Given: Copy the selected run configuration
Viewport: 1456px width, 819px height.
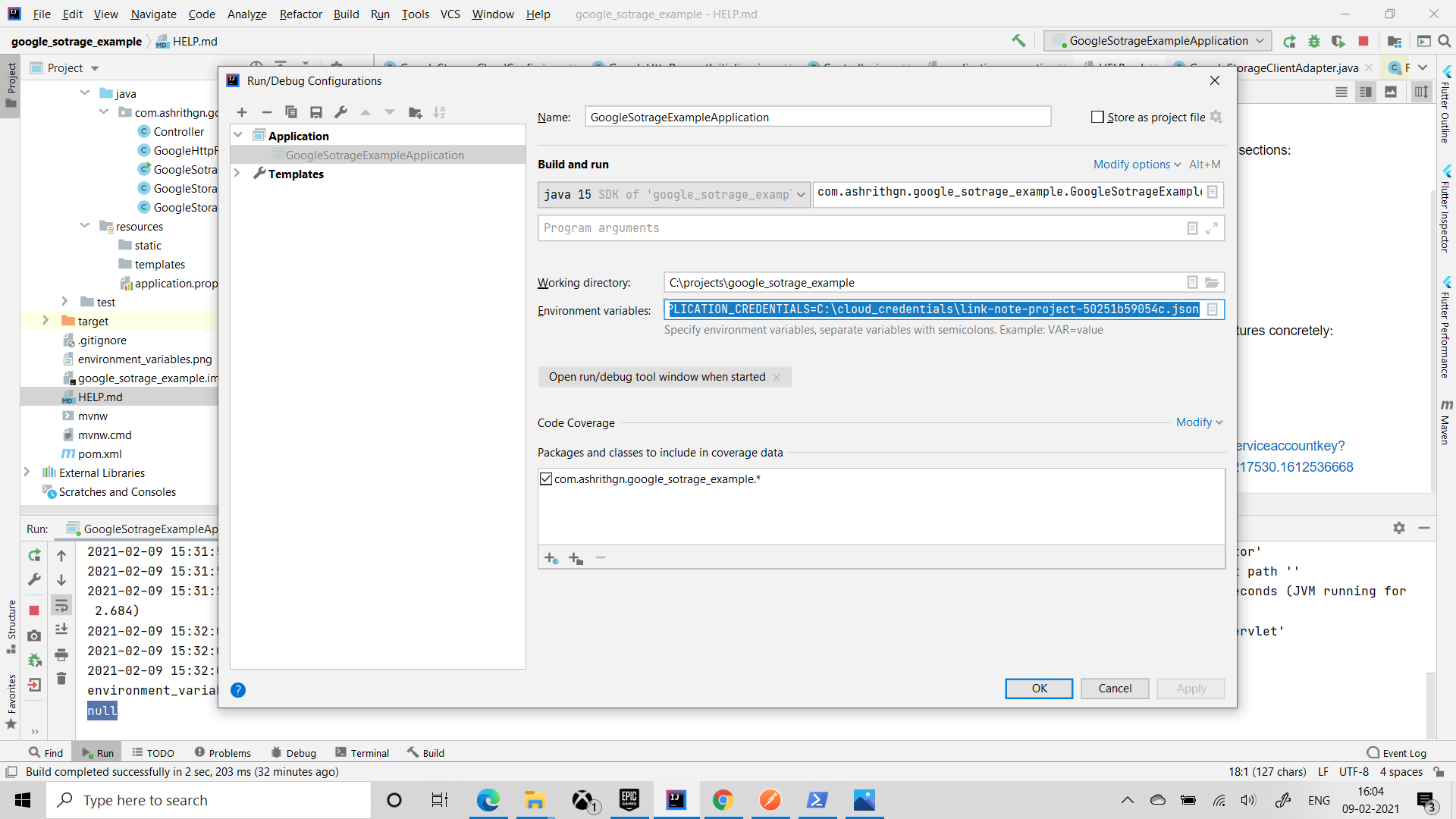Looking at the screenshot, I should click(291, 112).
